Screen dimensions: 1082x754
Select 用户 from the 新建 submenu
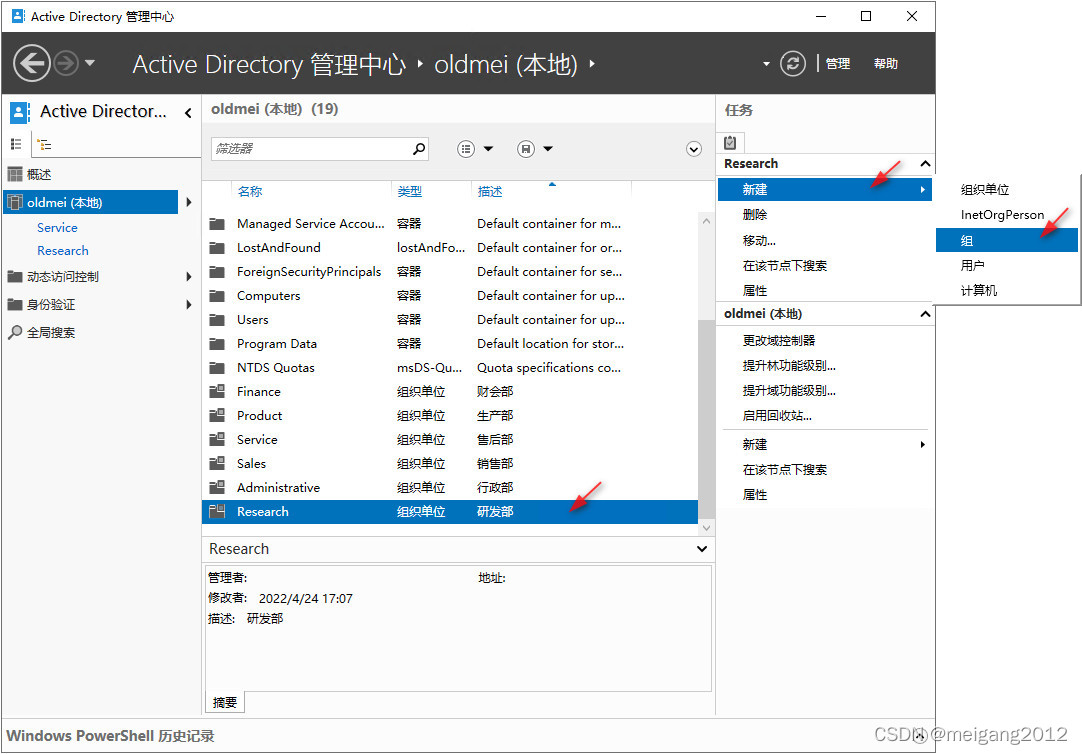(972, 266)
